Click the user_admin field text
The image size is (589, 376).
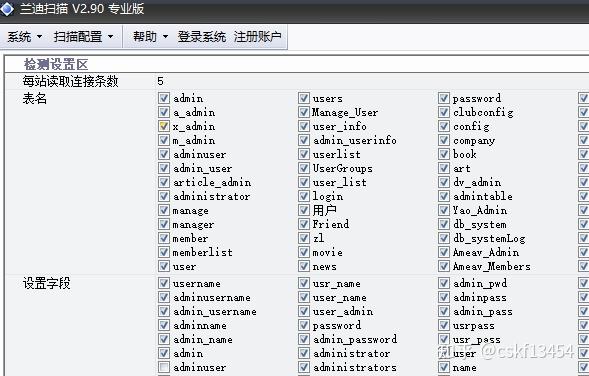tap(343, 311)
